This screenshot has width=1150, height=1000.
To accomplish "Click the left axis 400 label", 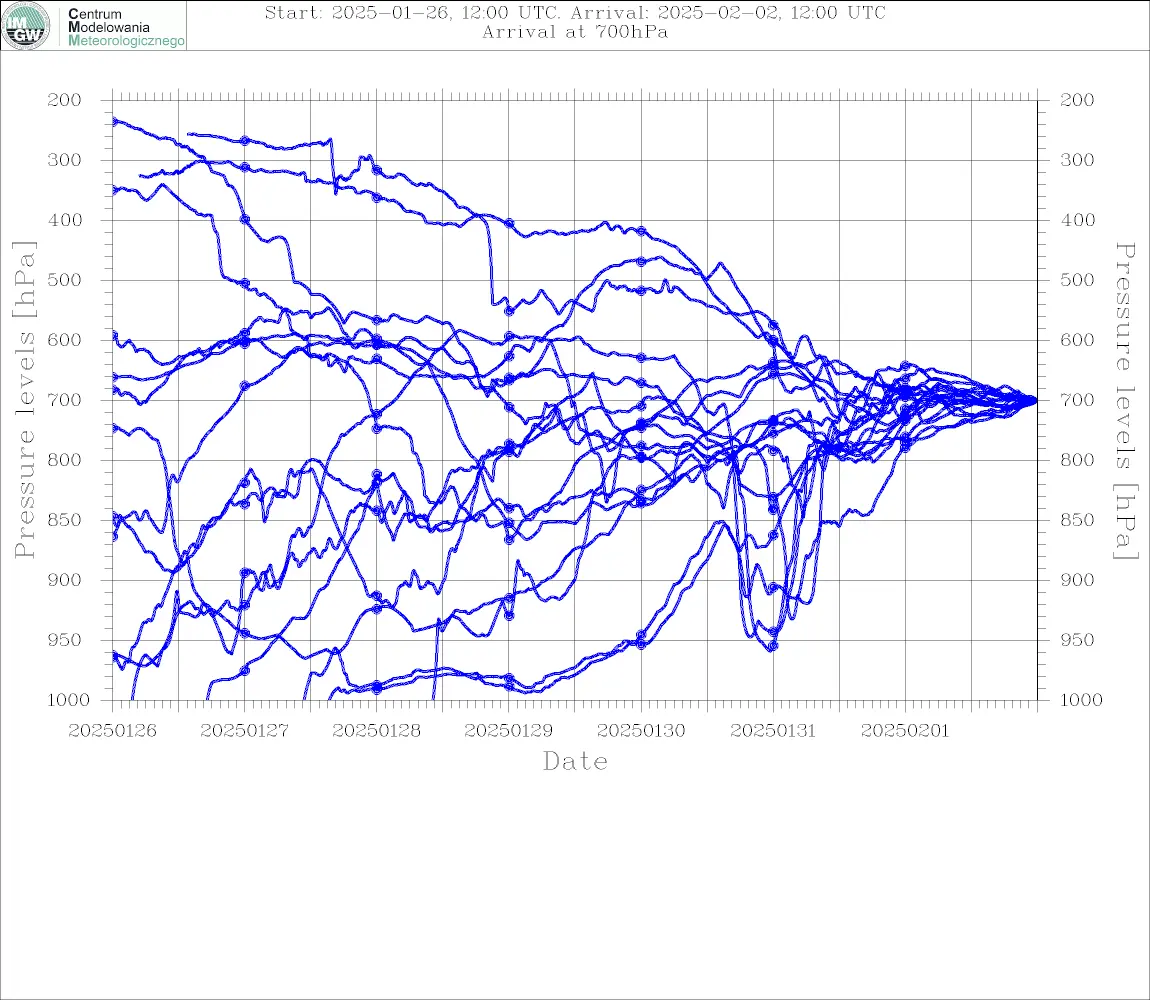I will pos(65,220).
